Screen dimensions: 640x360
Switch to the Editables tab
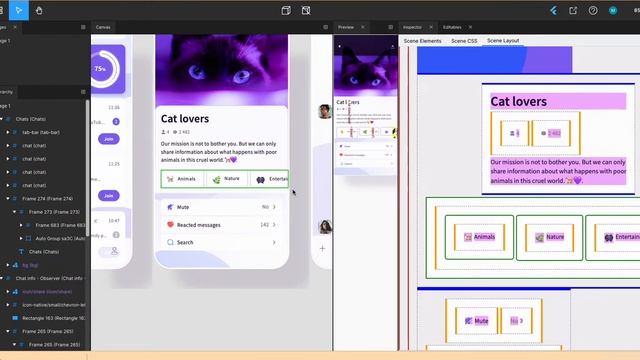(452, 27)
